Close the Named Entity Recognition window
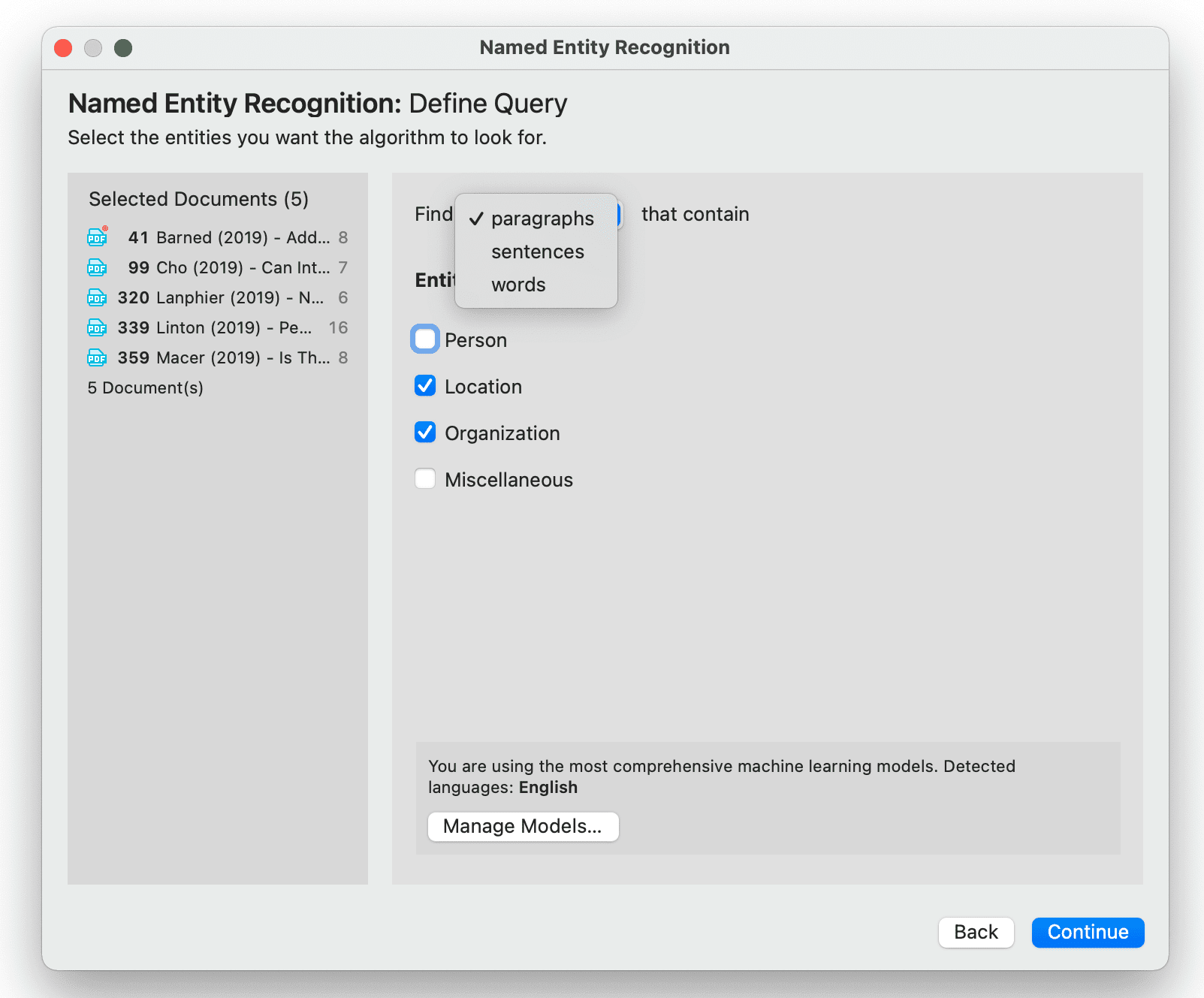Image resolution: width=1204 pixels, height=998 pixels. (63, 48)
